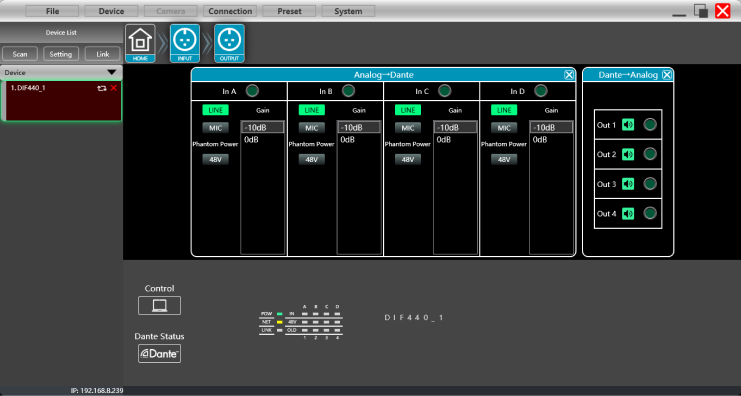Open the System menu
The image size is (741, 396).
pyautogui.click(x=348, y=11)
